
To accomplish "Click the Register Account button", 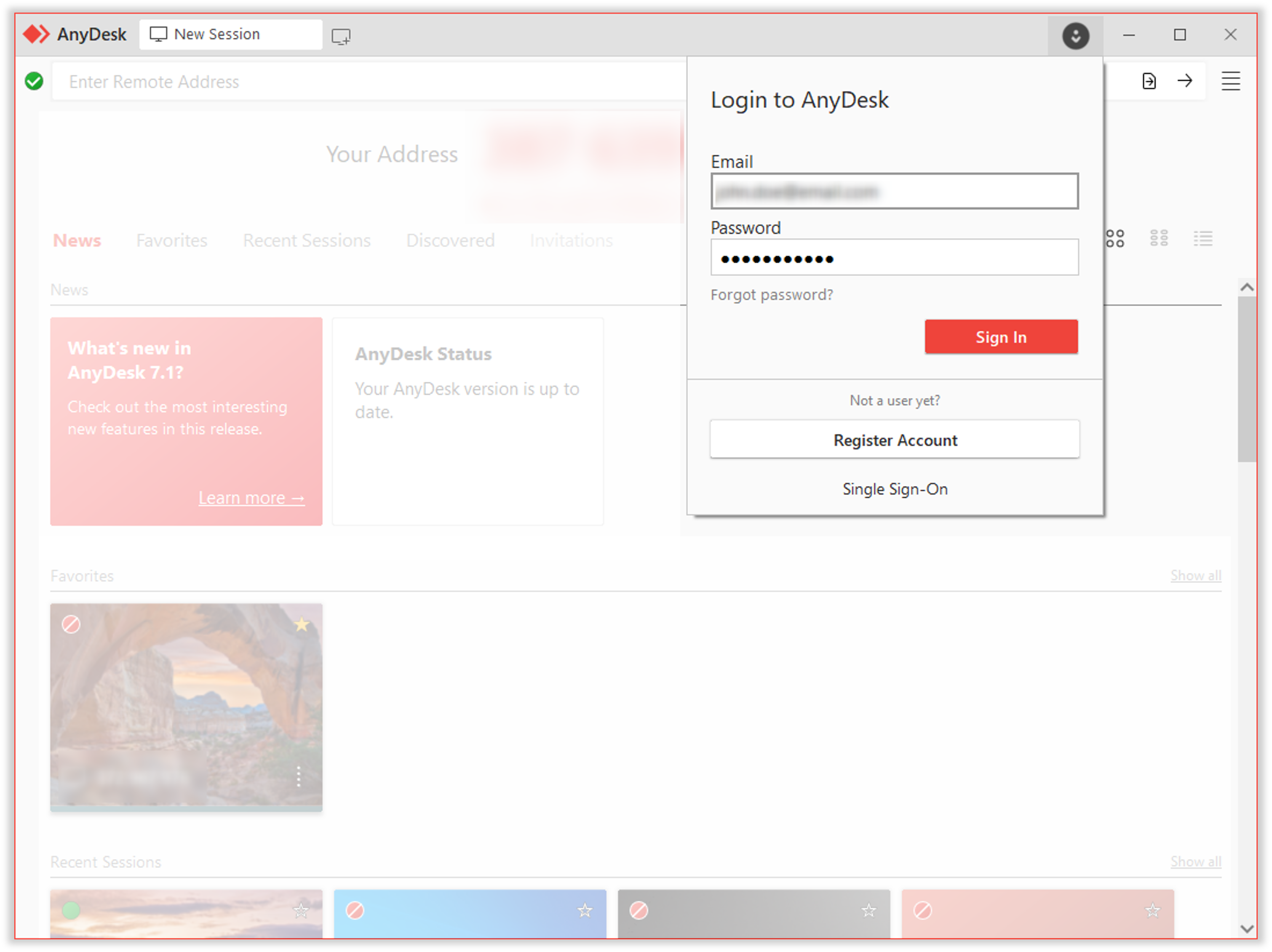I will point(895,440).
